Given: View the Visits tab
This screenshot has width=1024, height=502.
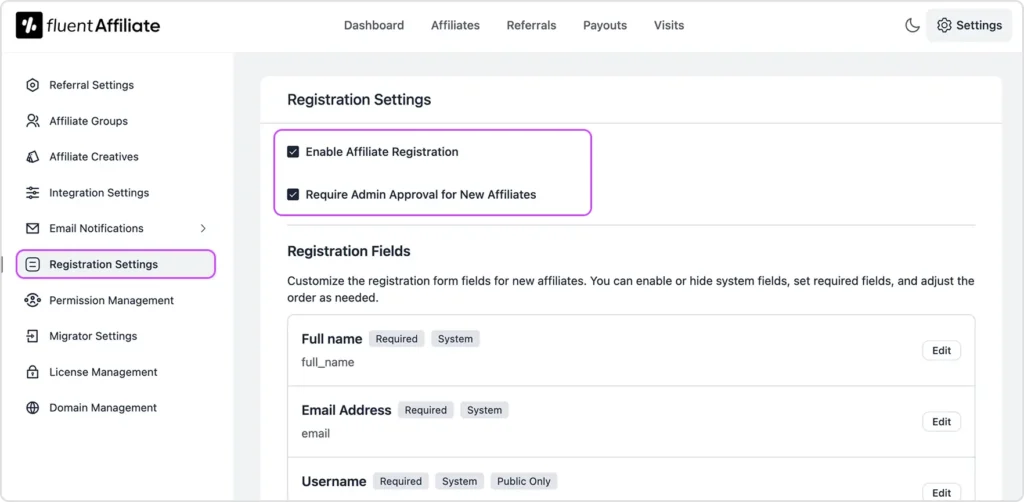Looking at the screenshot, I should point(669,25).
